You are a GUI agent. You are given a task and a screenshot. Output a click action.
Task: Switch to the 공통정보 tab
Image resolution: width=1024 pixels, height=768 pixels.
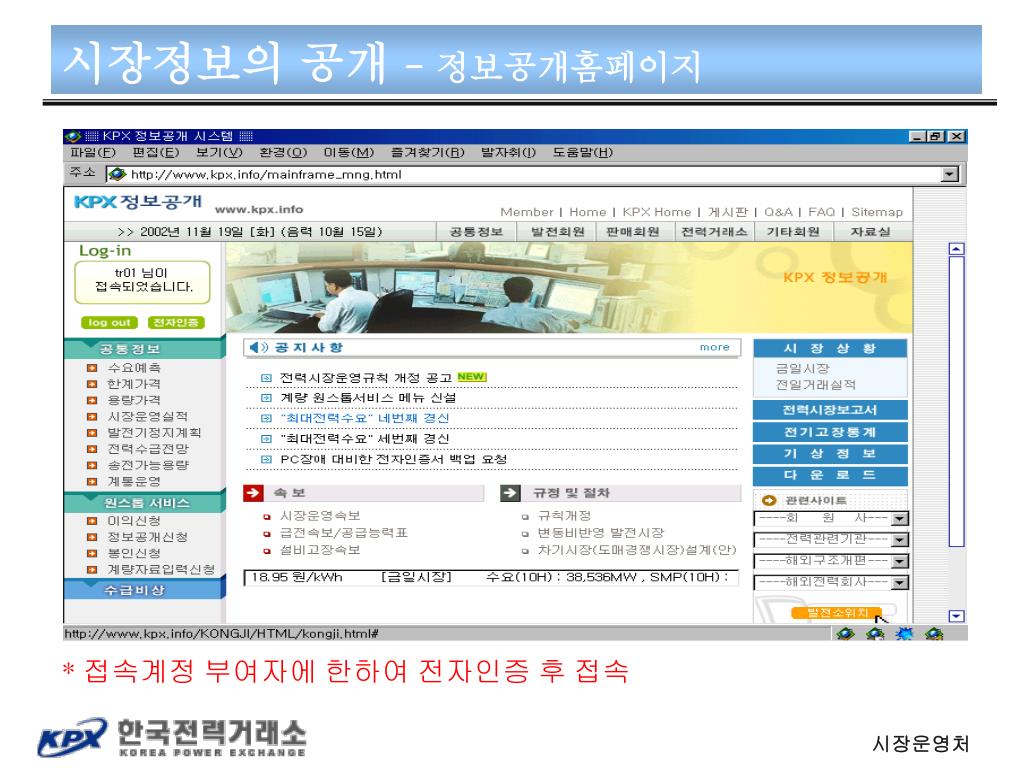pyautogui.click(x=476, y=232)
